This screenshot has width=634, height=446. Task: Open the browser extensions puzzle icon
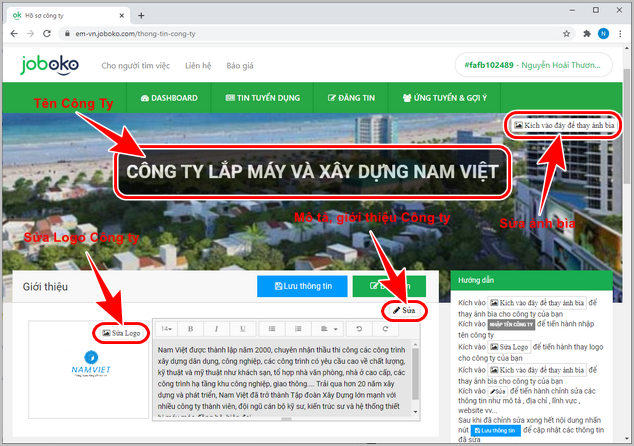587,34
